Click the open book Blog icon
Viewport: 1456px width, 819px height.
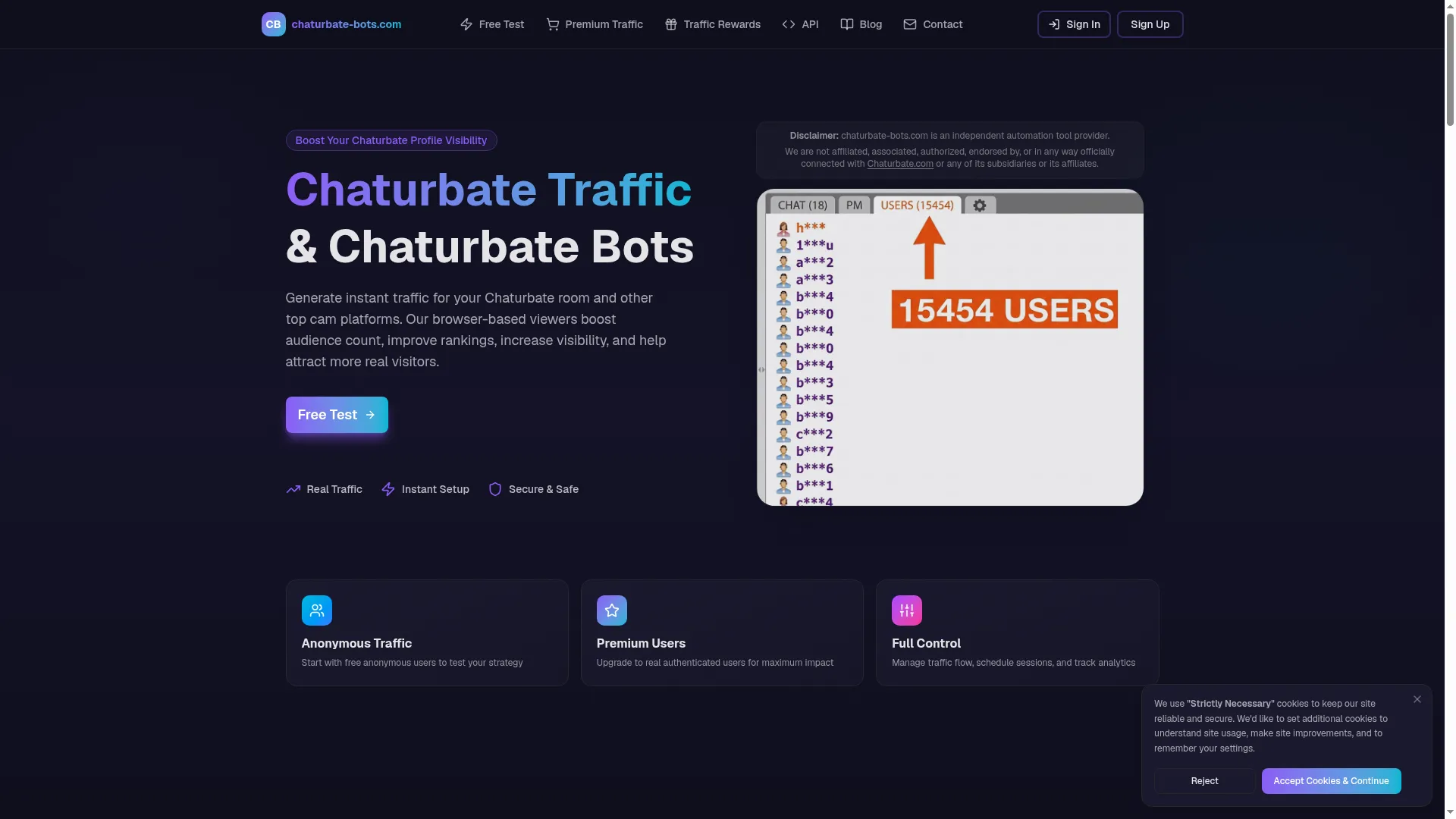(847, 24)
